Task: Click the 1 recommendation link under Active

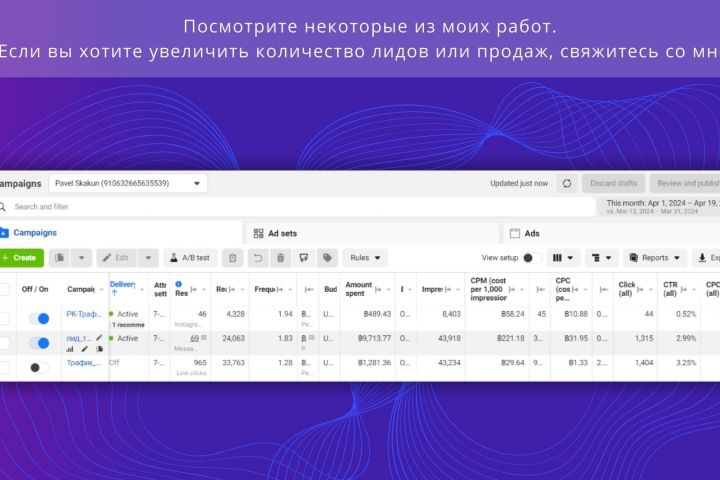Action: click(128, 325)
